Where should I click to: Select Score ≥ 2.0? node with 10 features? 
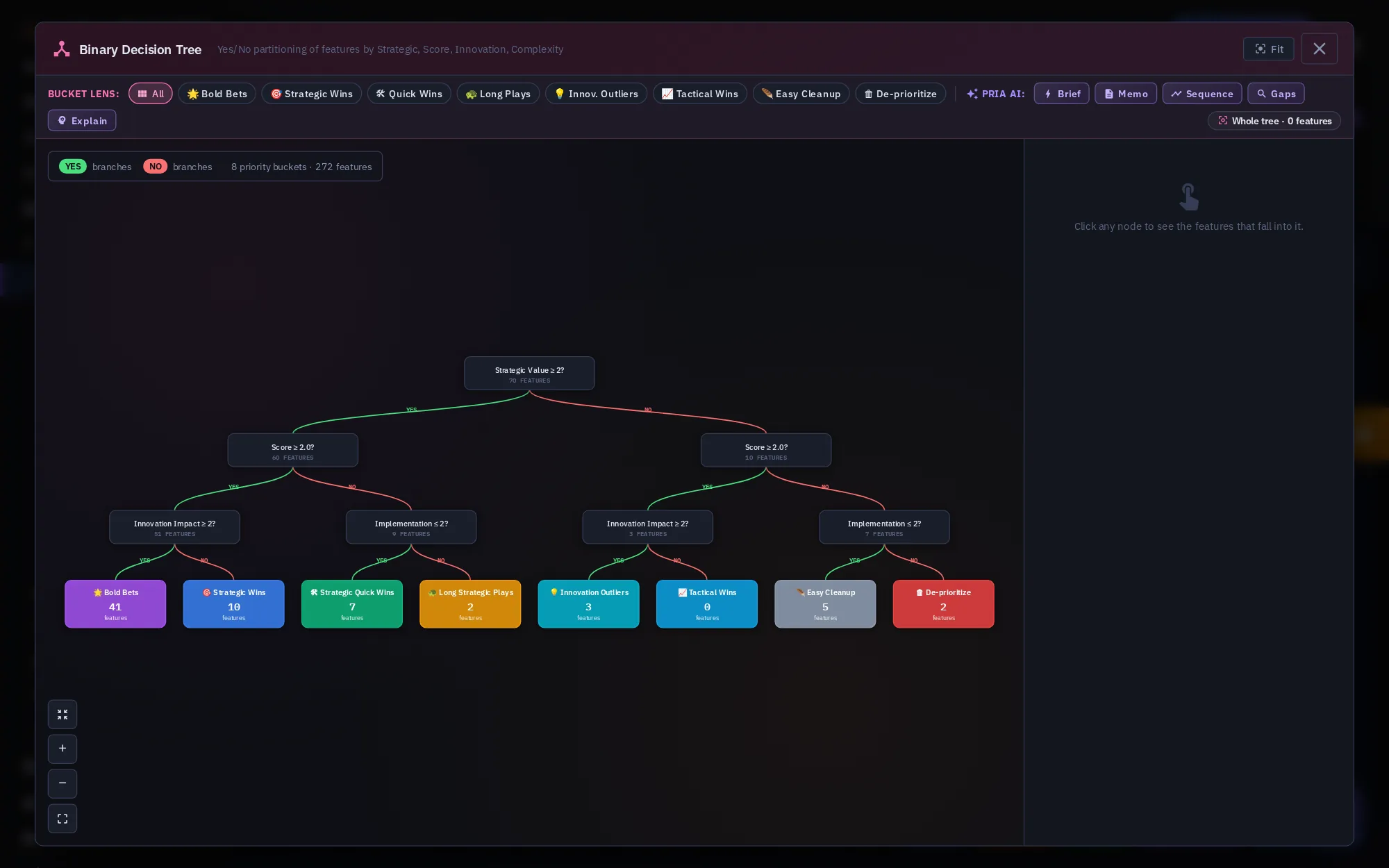click(x=766, y=451)
